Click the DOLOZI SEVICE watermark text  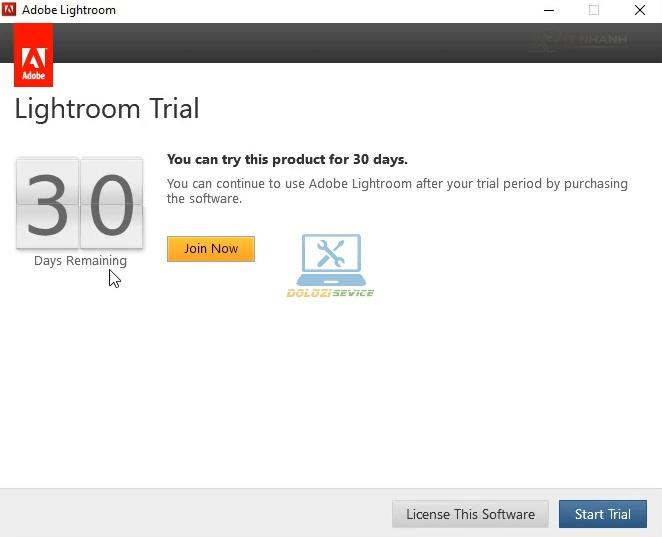pos(330,293)
